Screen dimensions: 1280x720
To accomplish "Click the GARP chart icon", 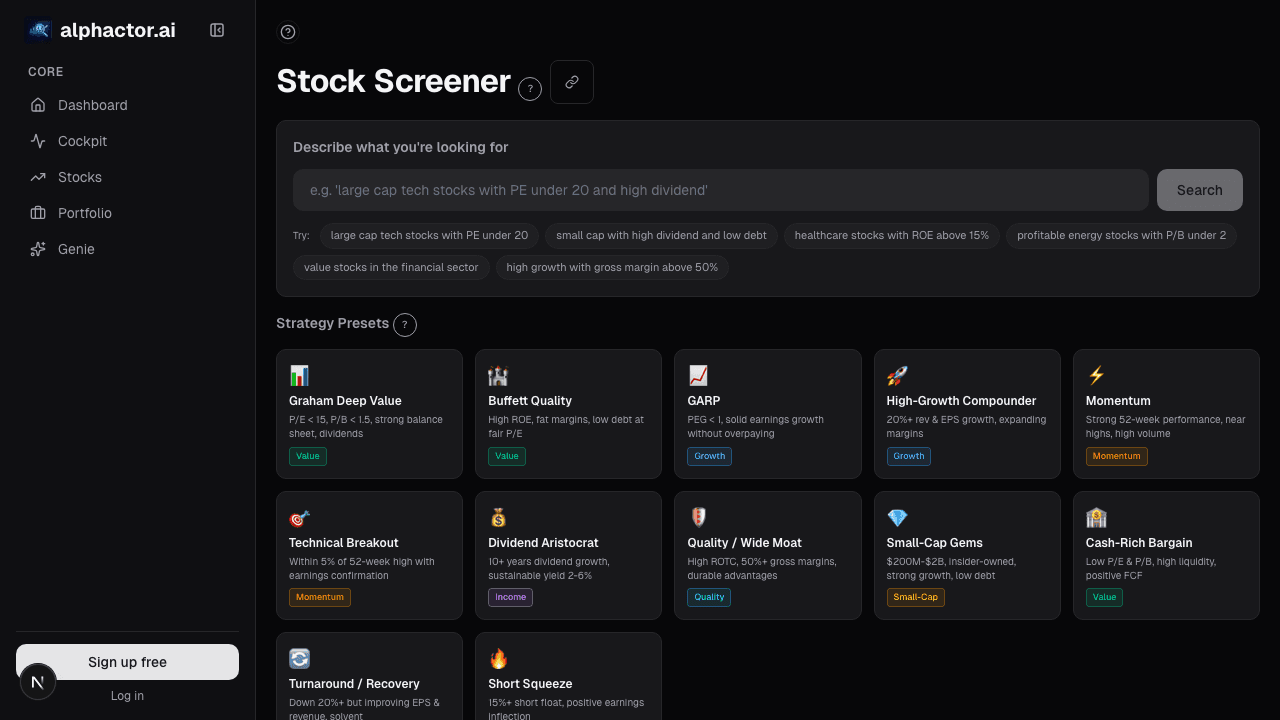I will click(x=698, y=375).
